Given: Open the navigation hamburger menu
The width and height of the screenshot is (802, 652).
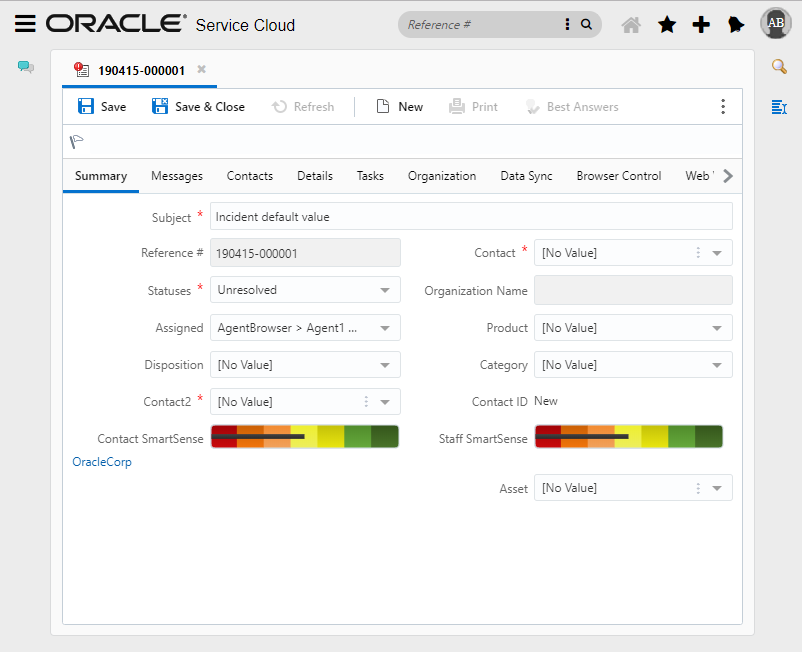Looking at the screenshot, I should click(x=27, y=24).
